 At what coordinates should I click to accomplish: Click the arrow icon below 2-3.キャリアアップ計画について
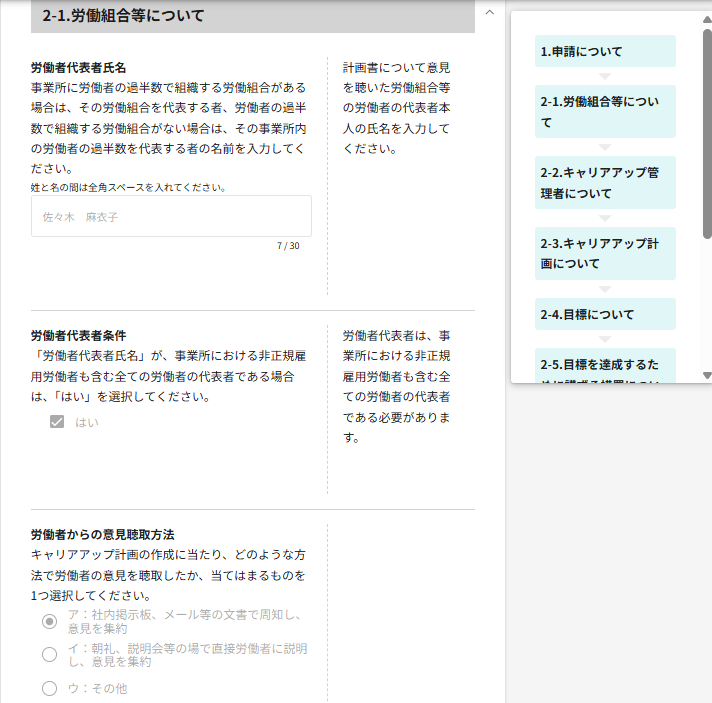[x=605, y=289]
